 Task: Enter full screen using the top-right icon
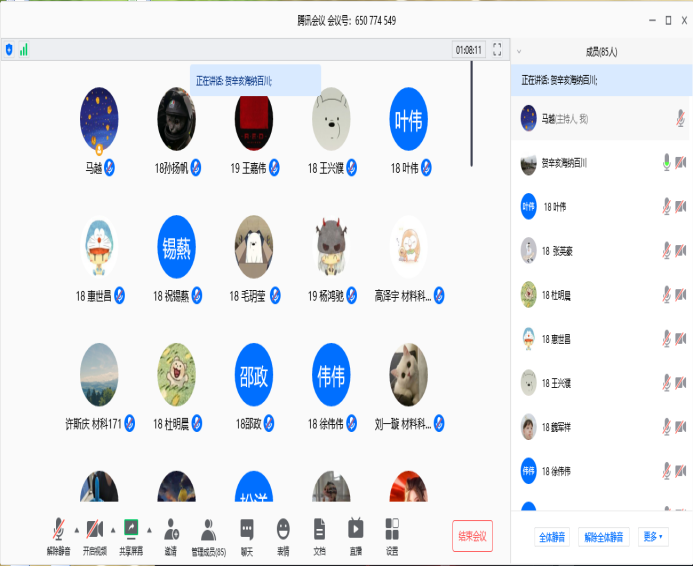[x=497, y=49]
